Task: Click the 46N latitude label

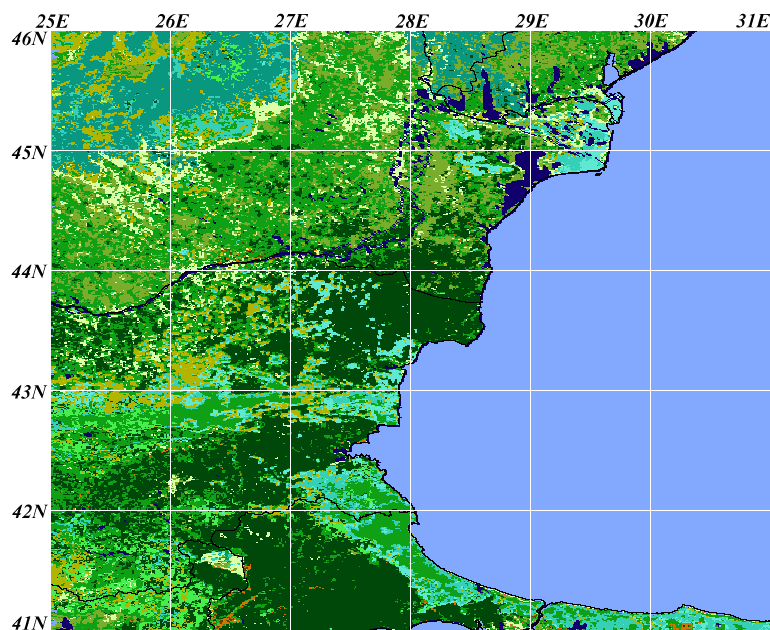Action: coord(28,38)
